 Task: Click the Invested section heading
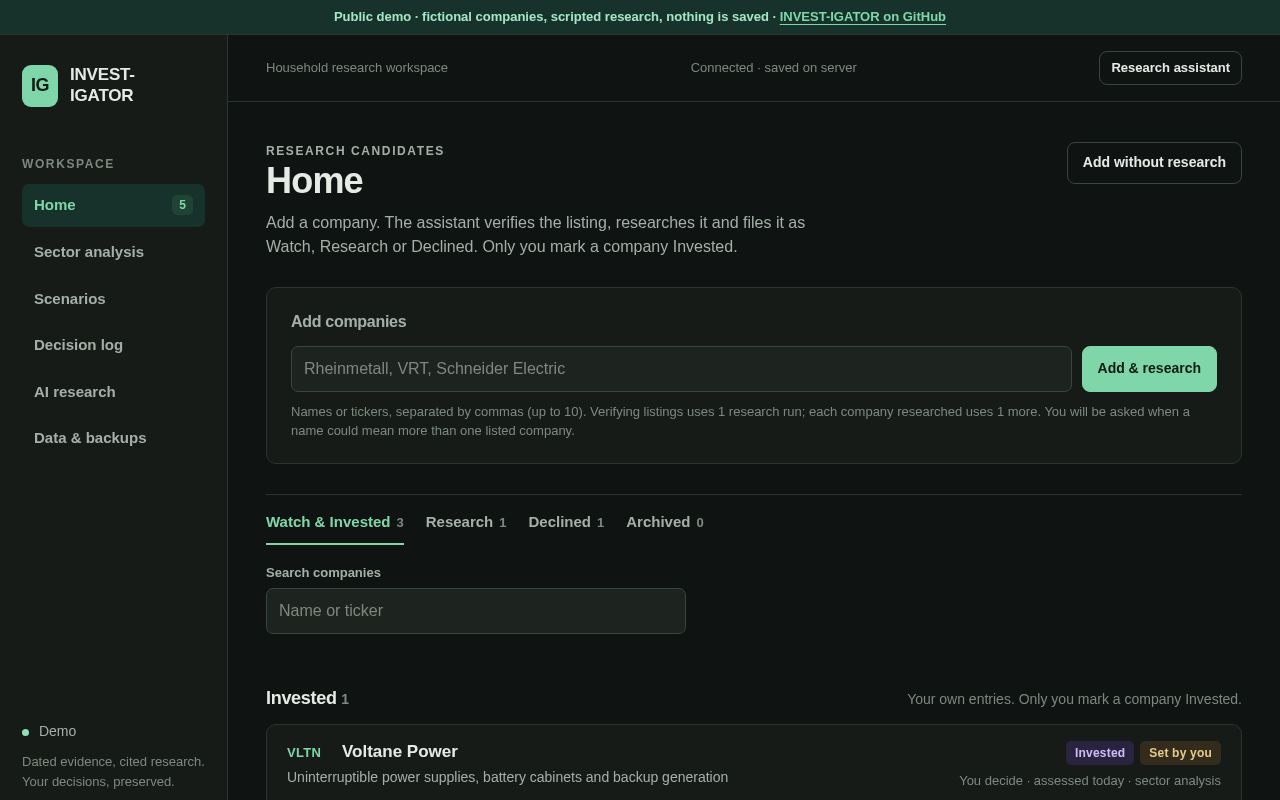[x=301, y=698]
